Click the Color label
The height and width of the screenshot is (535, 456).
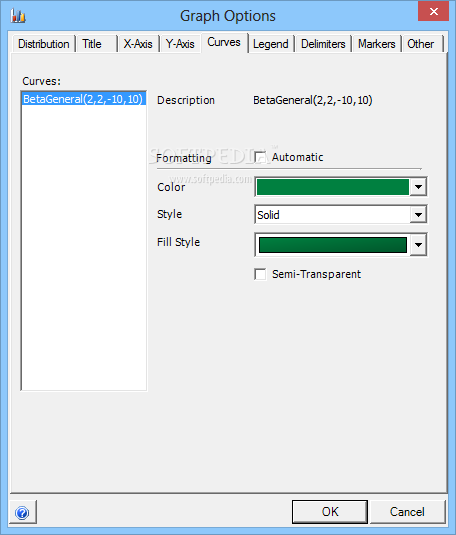point(171,187)
